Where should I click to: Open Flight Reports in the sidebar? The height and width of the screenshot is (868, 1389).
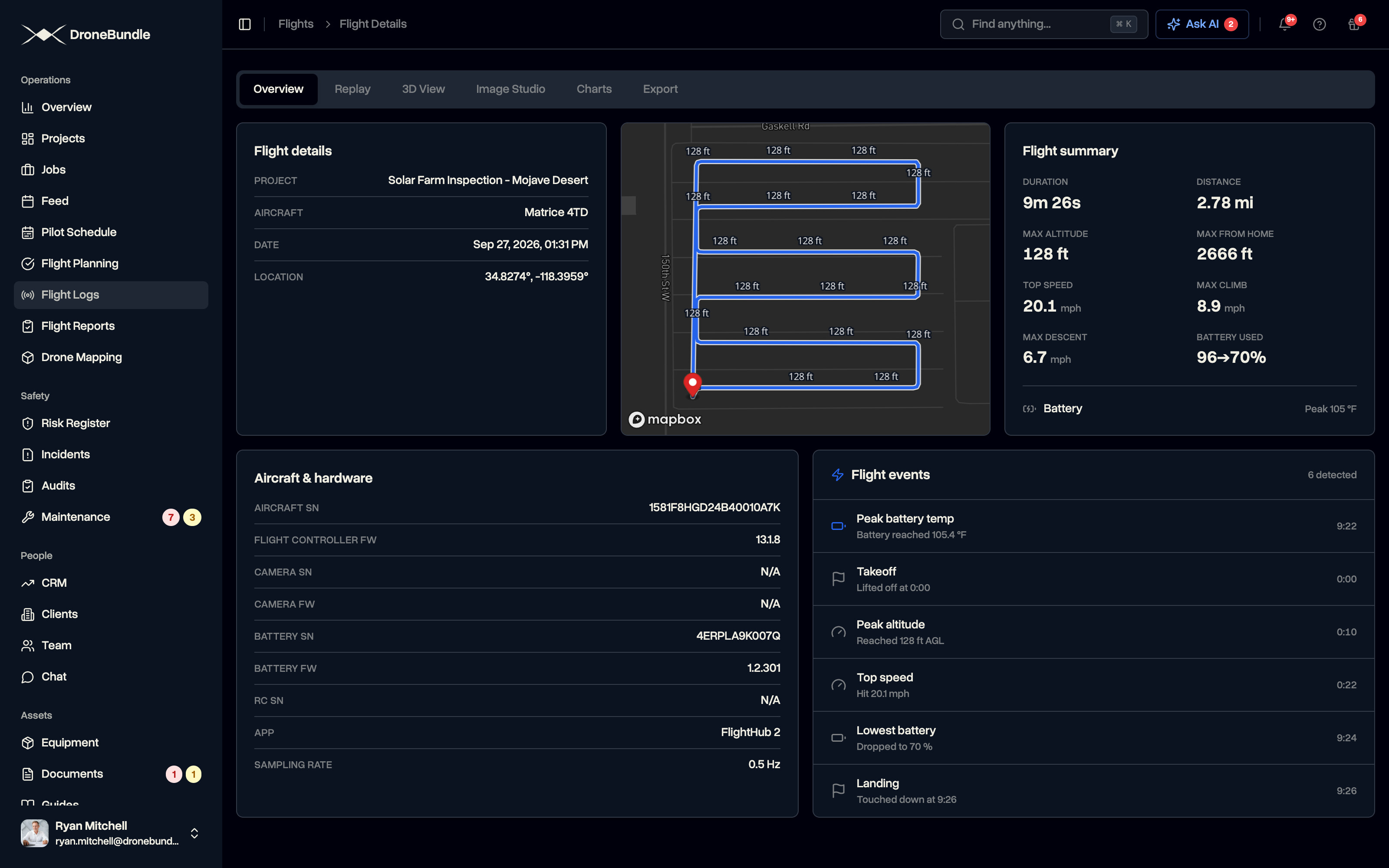click(x=111, y=326)
